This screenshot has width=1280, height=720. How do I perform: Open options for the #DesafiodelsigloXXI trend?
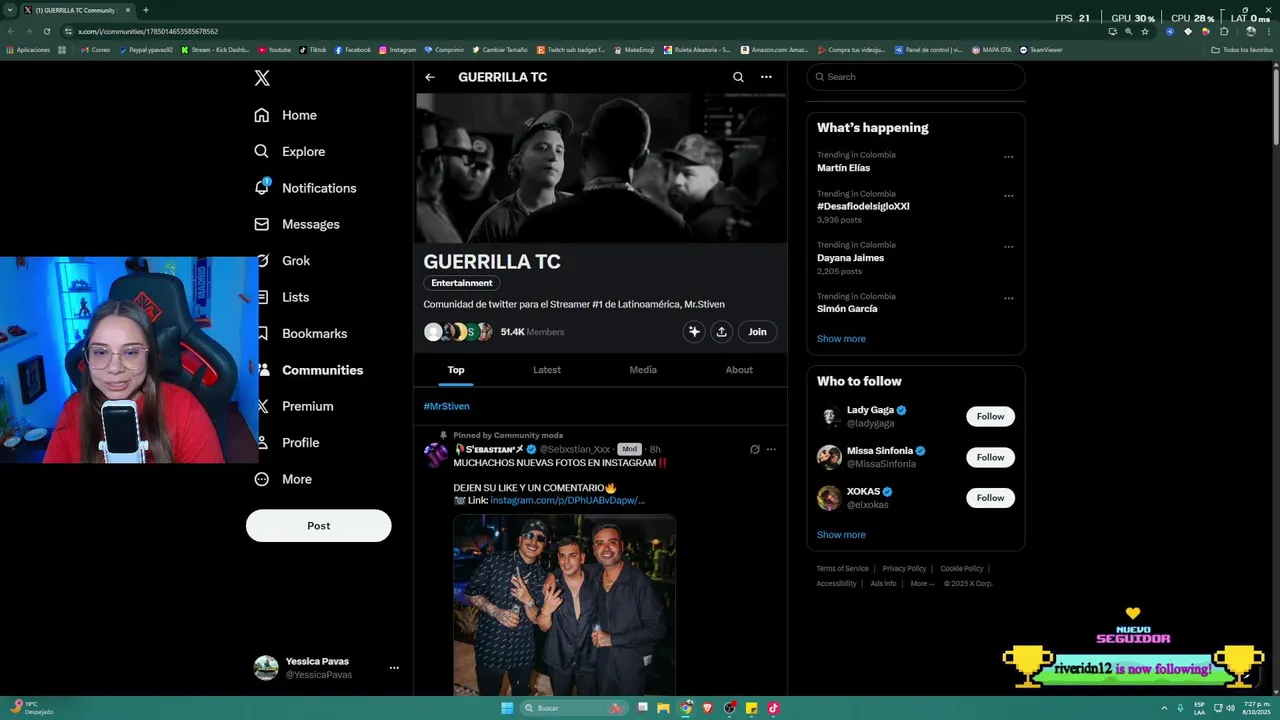(1009, 196)
